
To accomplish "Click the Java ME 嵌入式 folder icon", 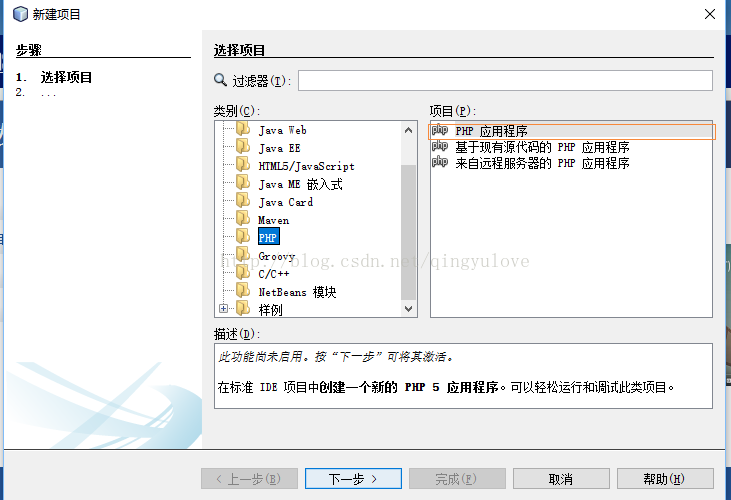I will point(243,183).
